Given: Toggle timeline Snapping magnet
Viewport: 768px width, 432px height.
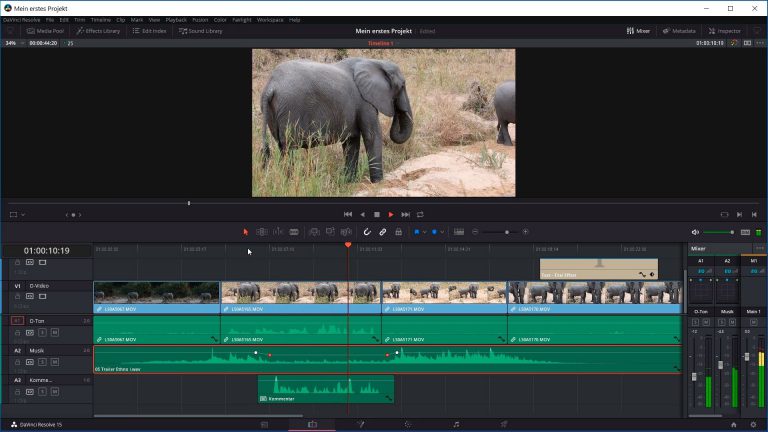Looking at the screenshot, I should 367,232.
